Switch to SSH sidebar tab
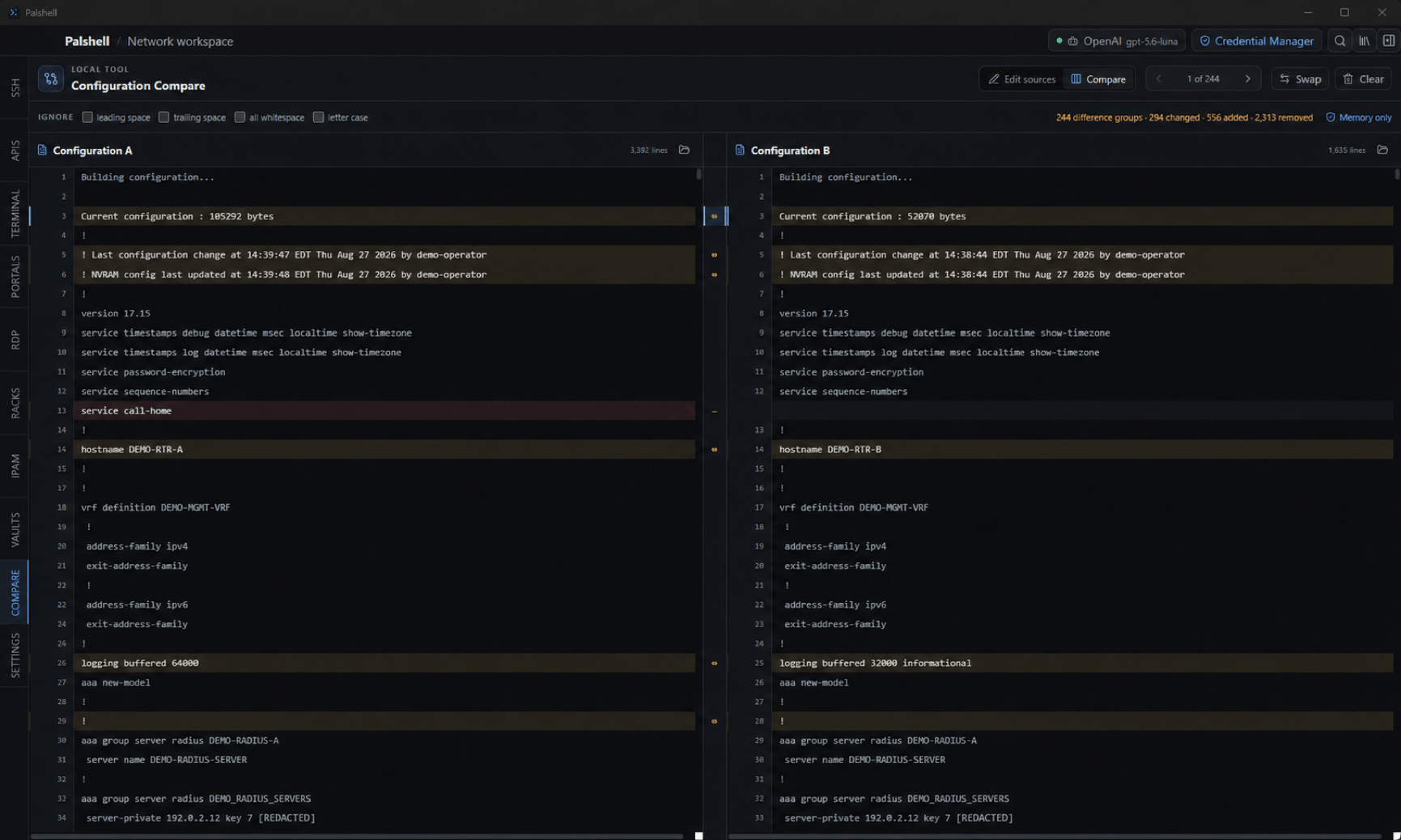Image resolution: width=1401 pixels, height=840 pixels. pos(15,88)
